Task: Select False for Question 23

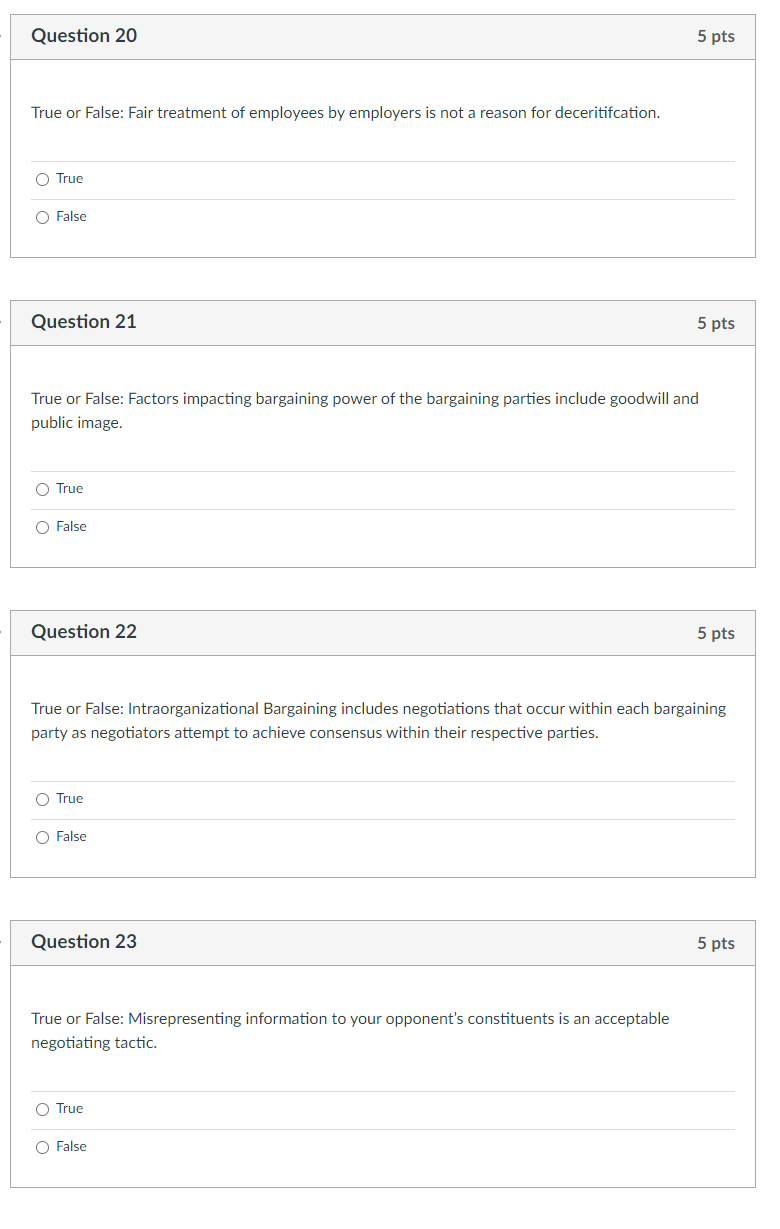Action: [42, 1146]
